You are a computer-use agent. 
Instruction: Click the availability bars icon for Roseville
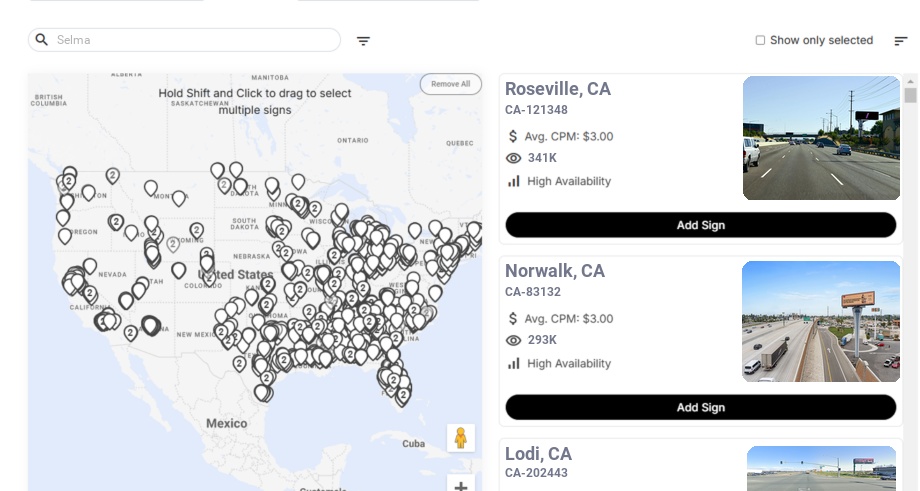point(514,181)
